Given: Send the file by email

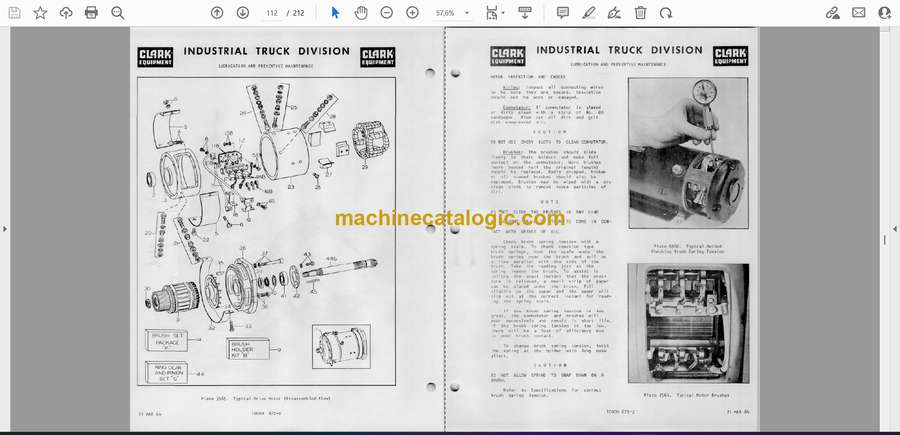Looking at the screenshot, I should click(859, 13).
